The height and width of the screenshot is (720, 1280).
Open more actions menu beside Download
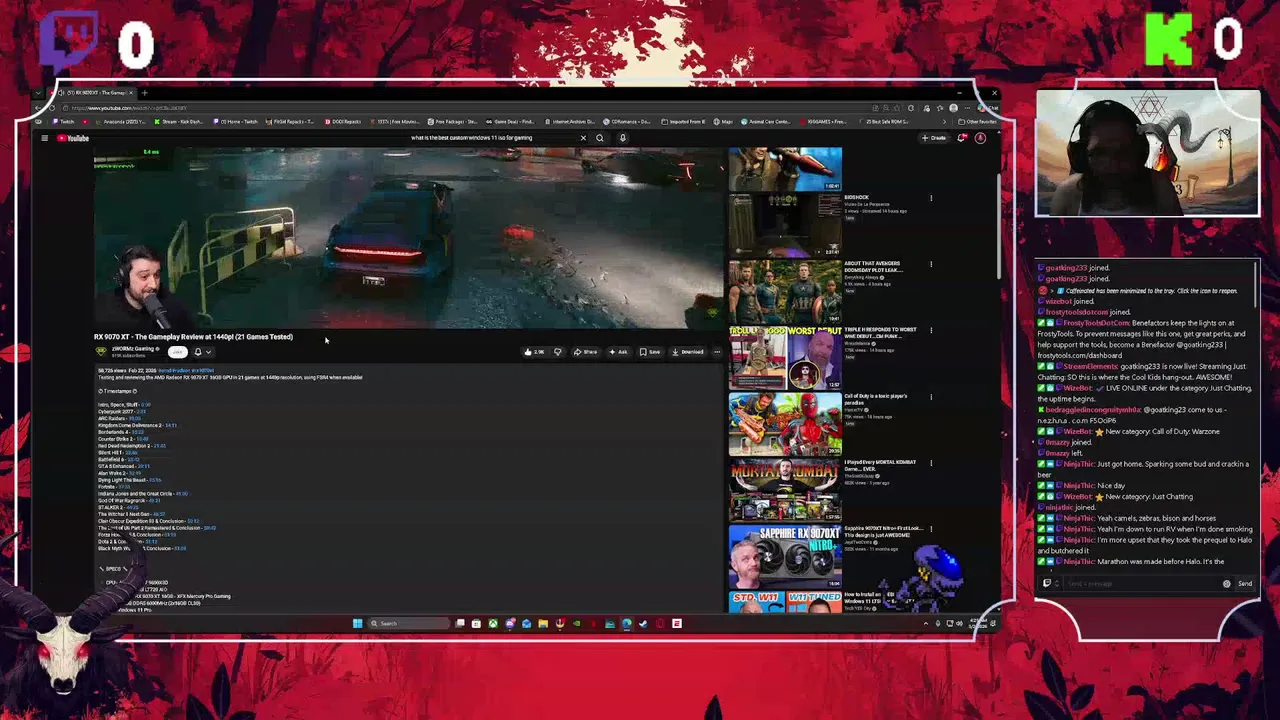click(x=716, y=352)
